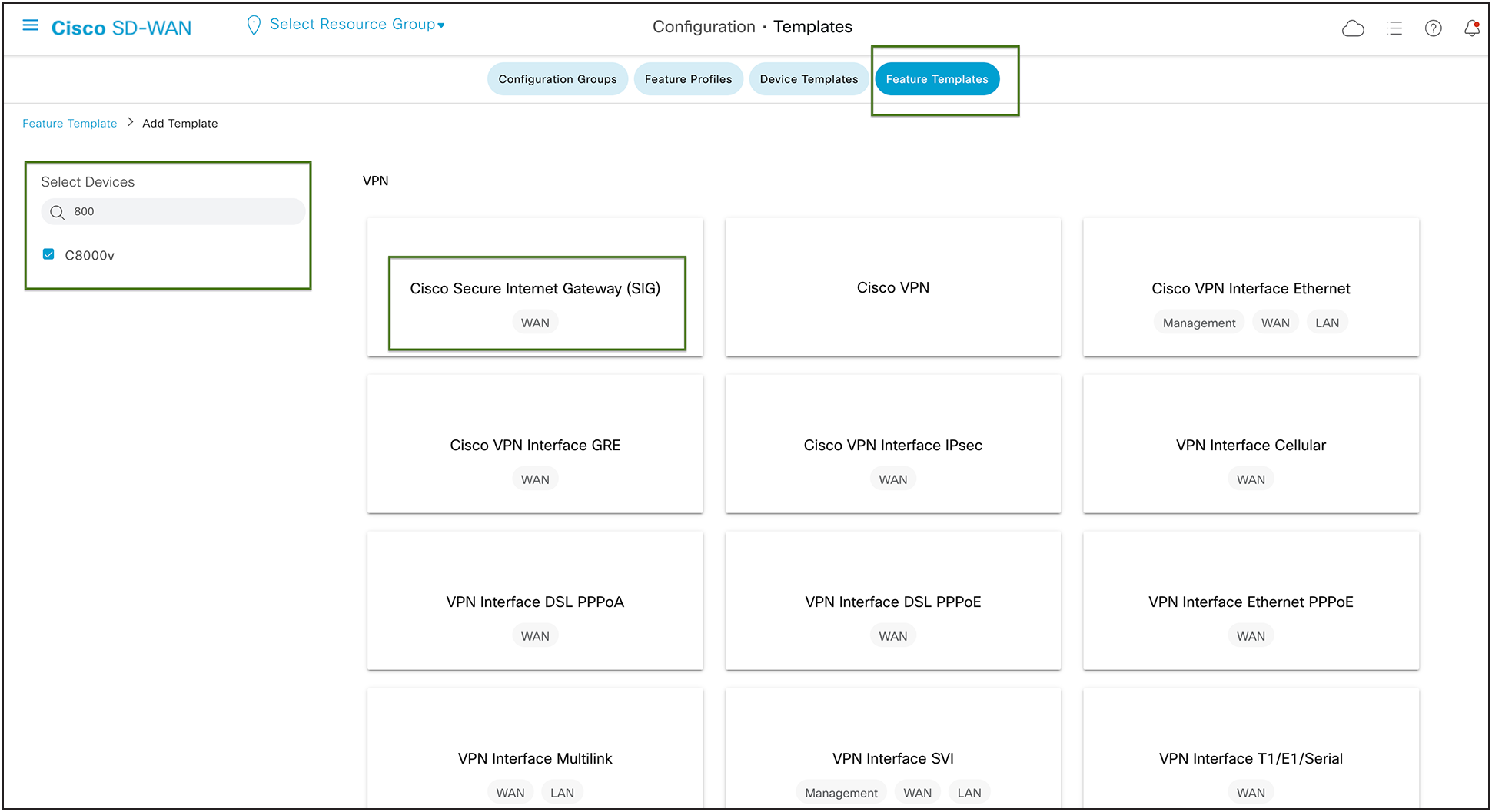Click LAN tag on VPN Interface Multilink
The image size is (1492, 812).
tap(562, 793)
